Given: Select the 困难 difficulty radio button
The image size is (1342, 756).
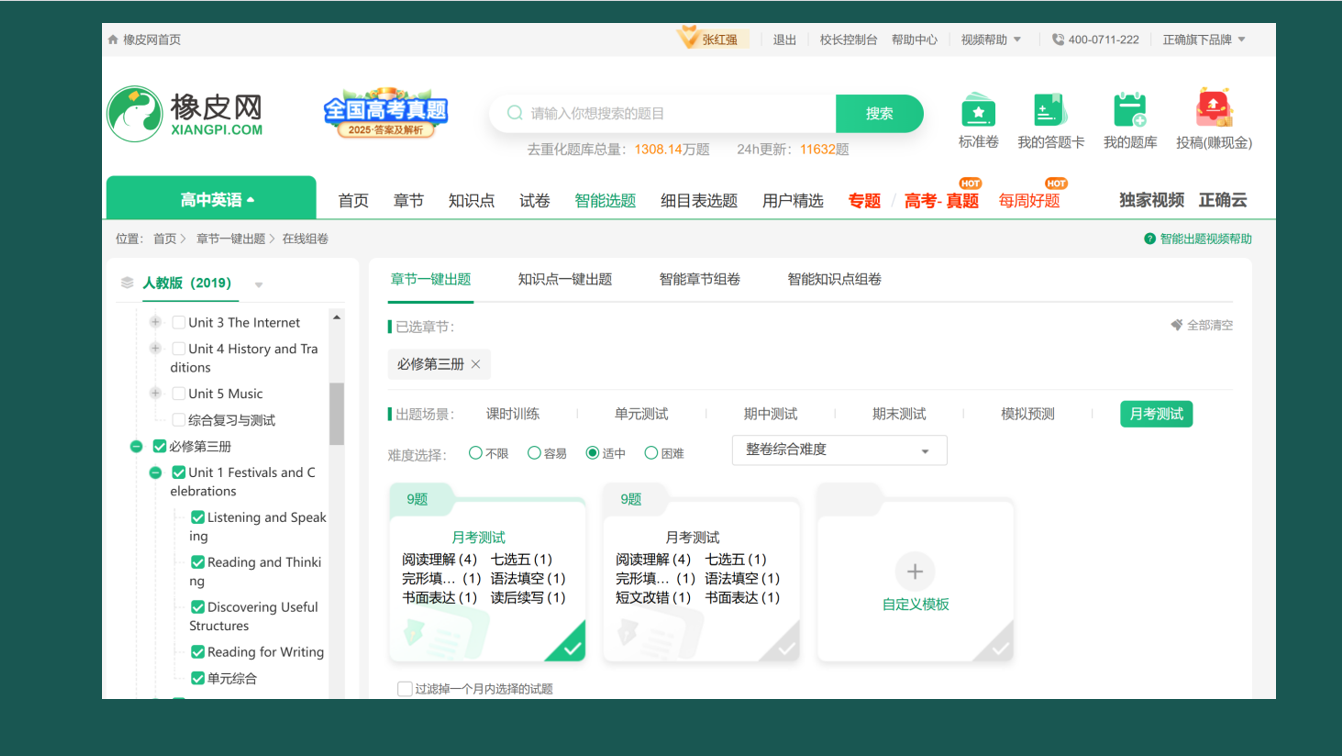Looking at the screenshot, I should (651, 453).
